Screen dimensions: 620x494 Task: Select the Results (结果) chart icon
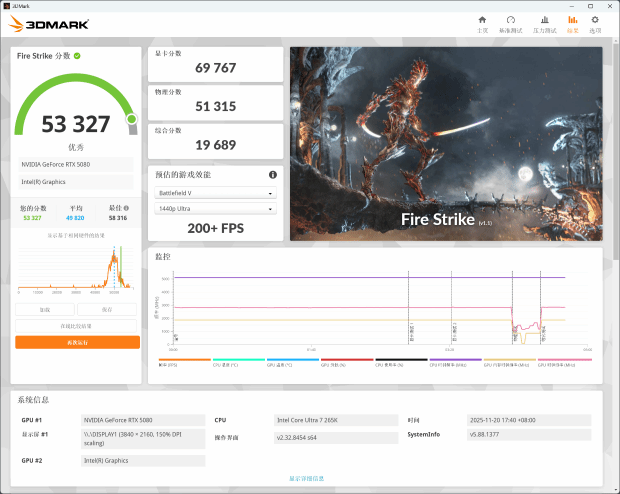(x=572, y=22)
